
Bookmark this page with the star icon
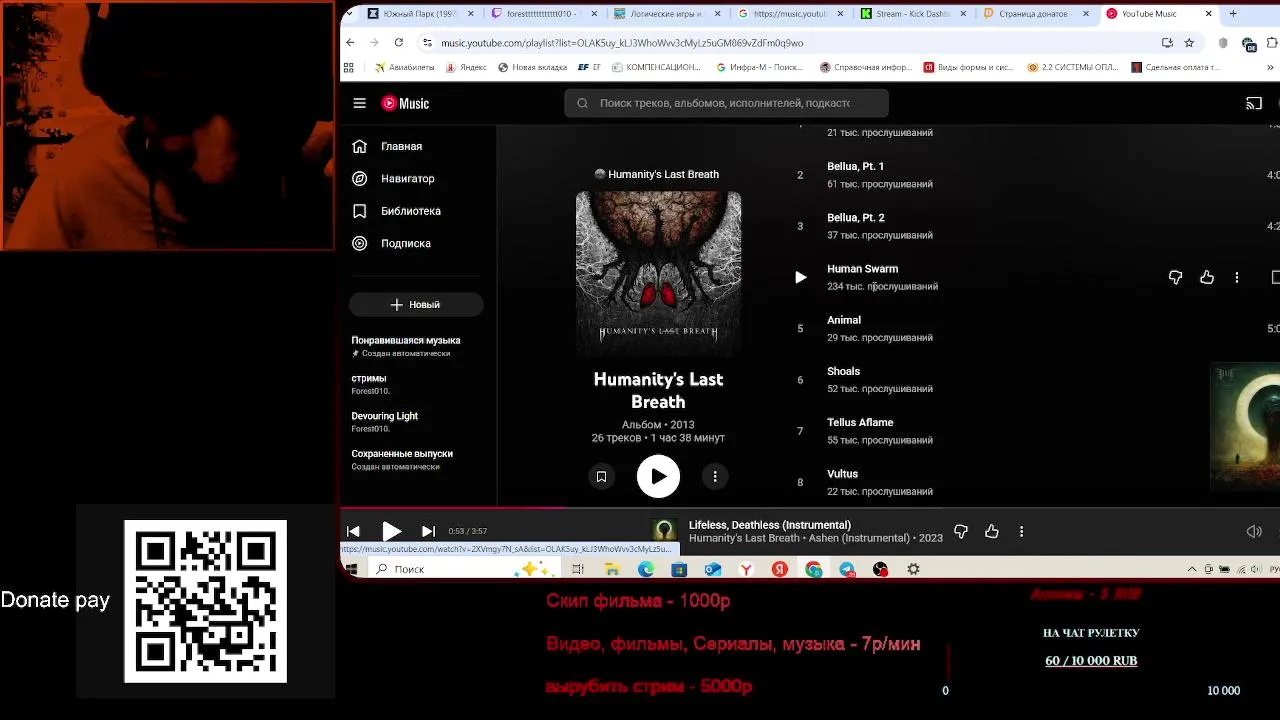pos(1189,43)
